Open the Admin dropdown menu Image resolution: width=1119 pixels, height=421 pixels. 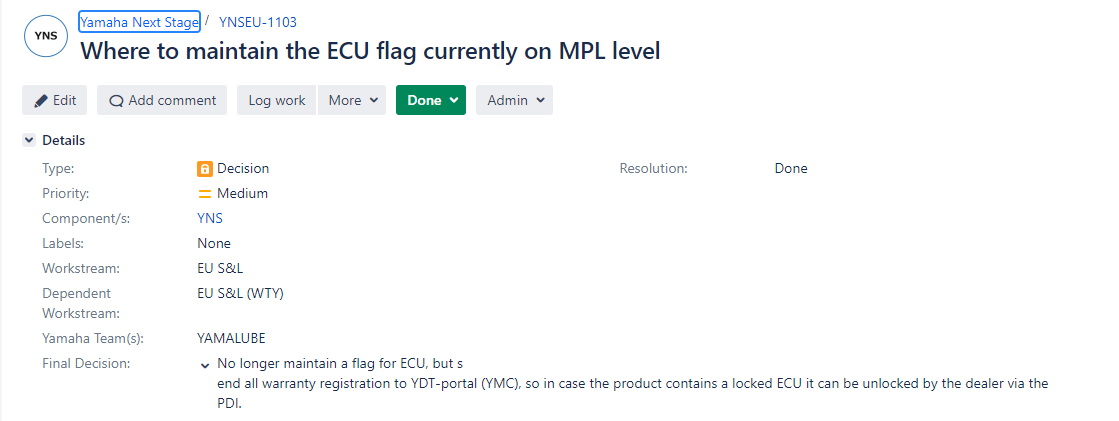tap(515, 101)
